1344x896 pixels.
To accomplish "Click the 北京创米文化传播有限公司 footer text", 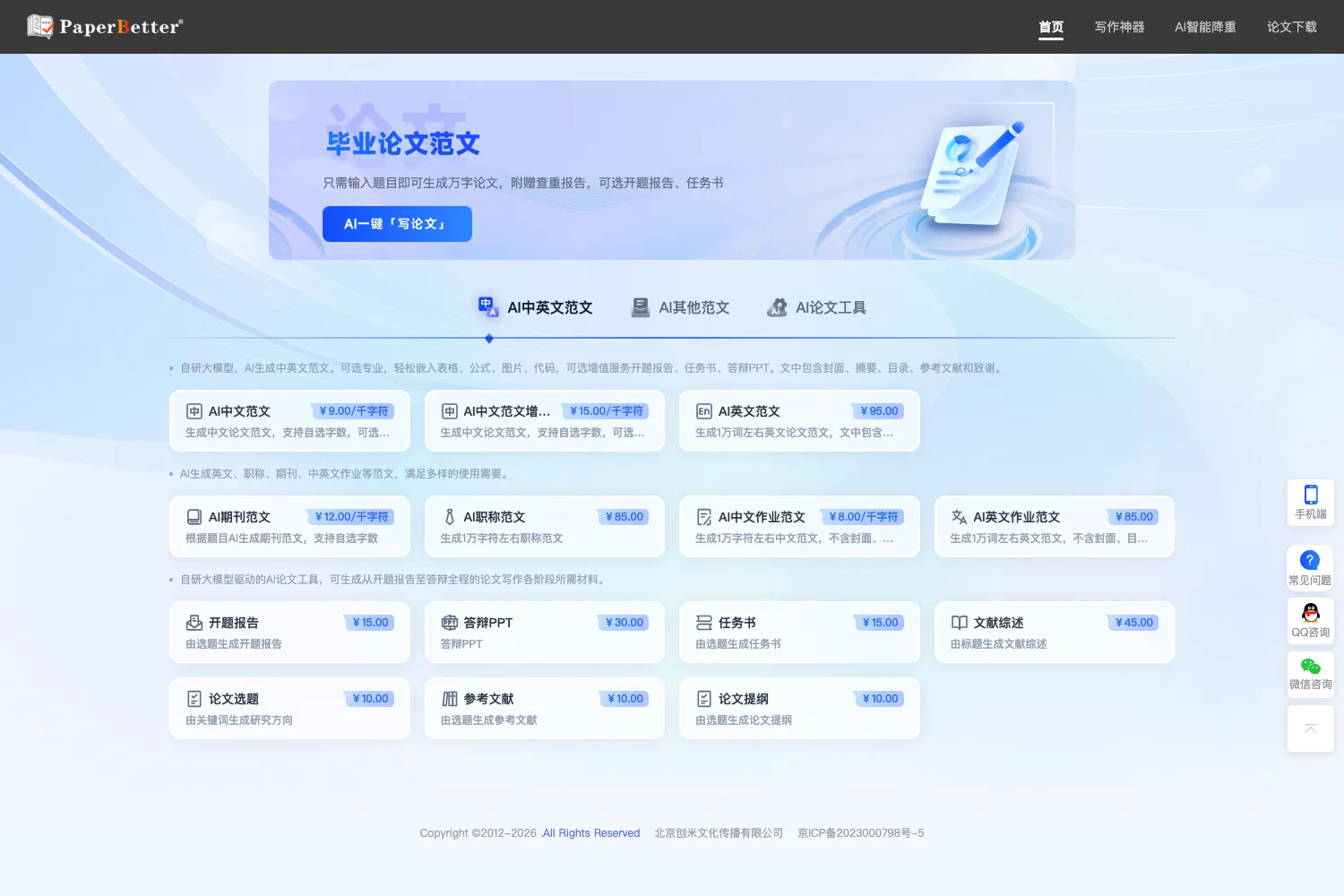I will (719, 833).
